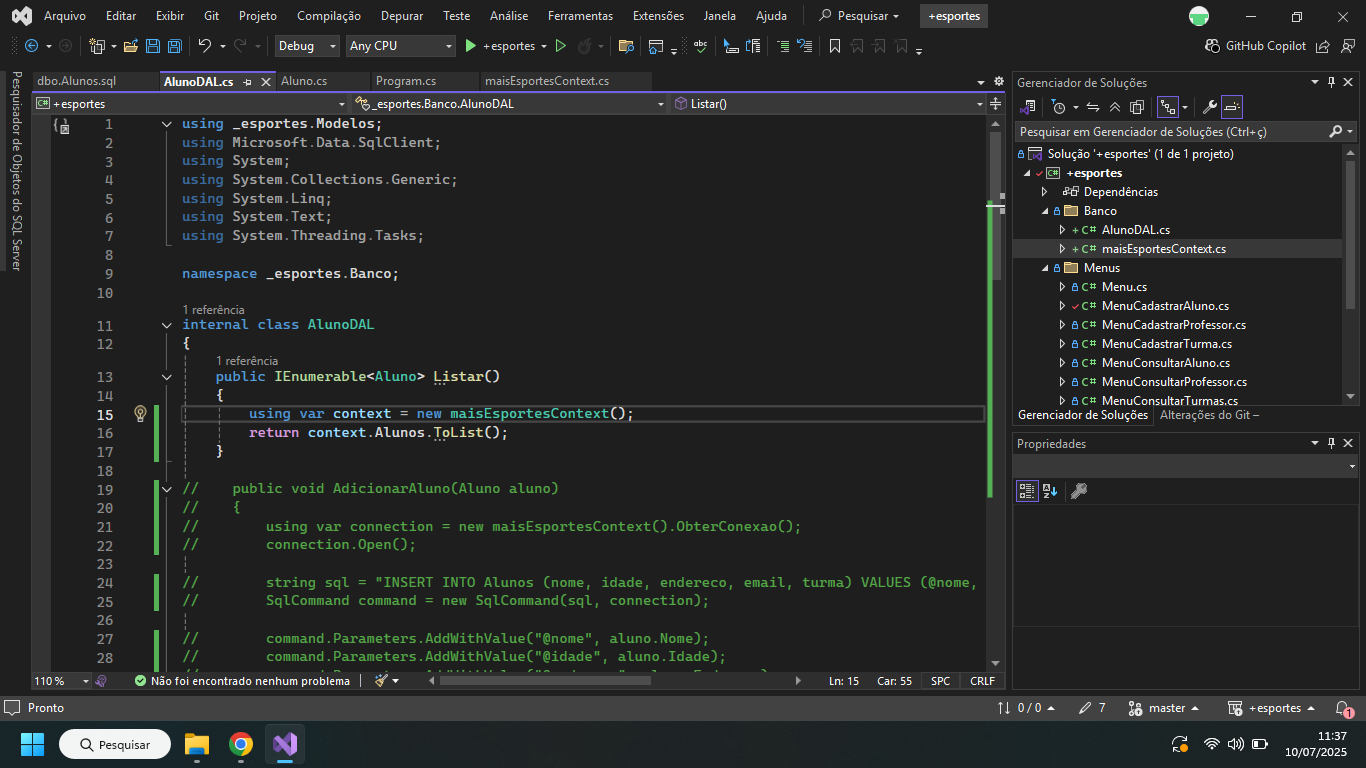Click the Solution Explorer views switch icon

coord(1029,107)
